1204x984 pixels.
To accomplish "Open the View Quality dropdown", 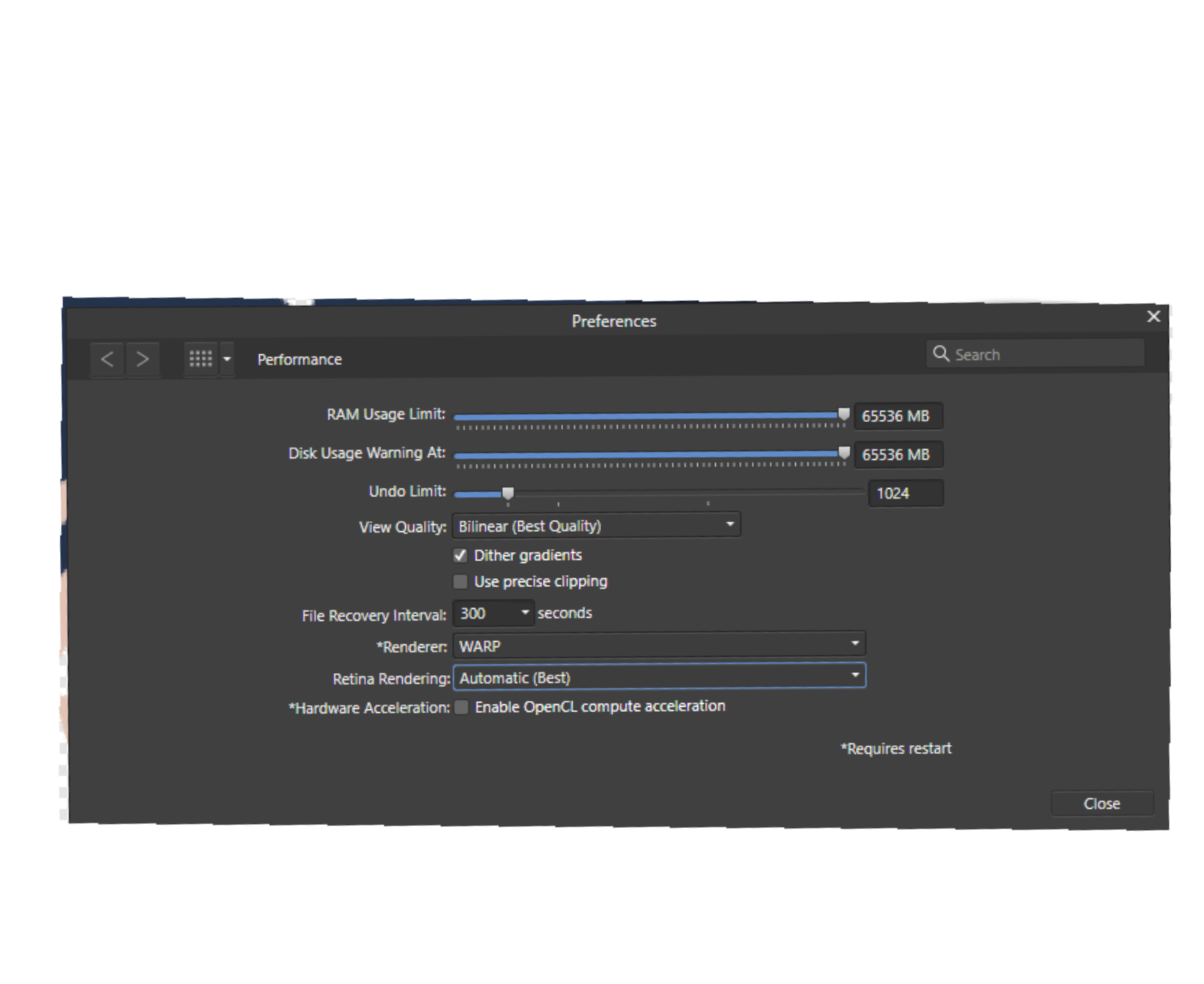I will 596,525.
